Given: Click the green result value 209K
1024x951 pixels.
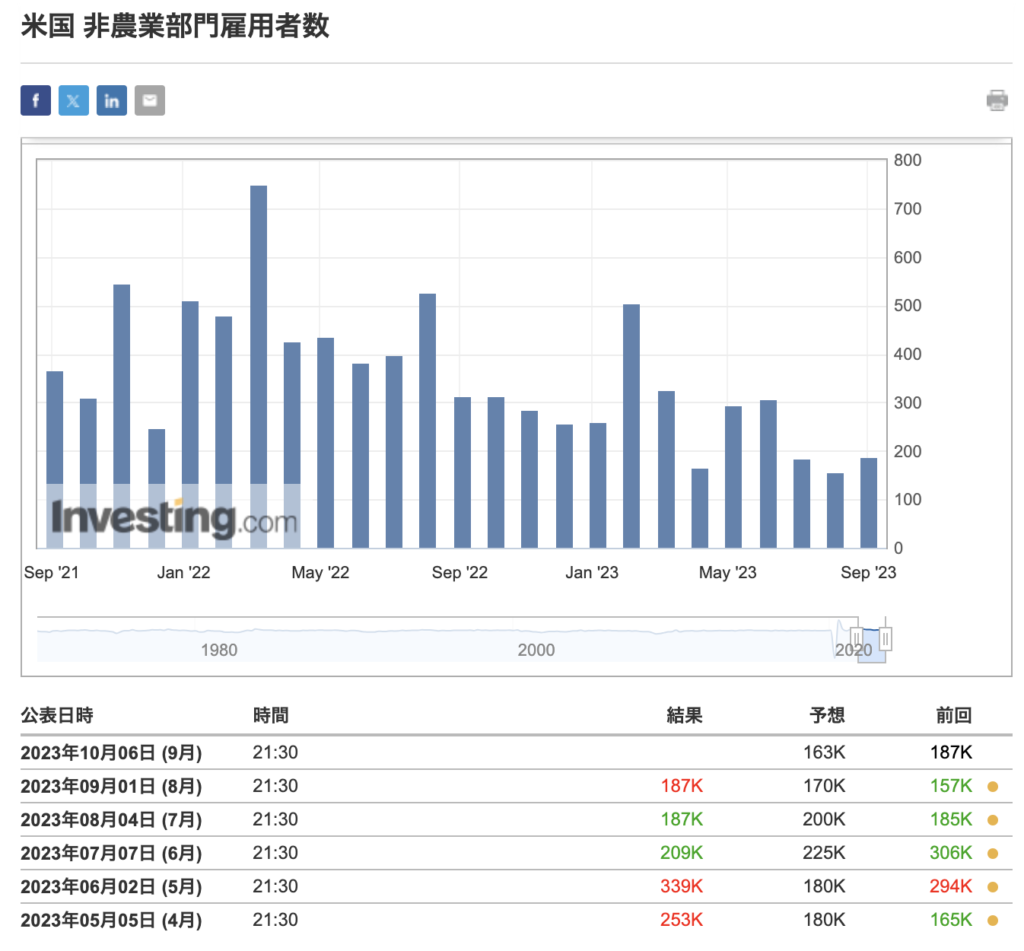Looking at the screenshot, I should (681, 852).
